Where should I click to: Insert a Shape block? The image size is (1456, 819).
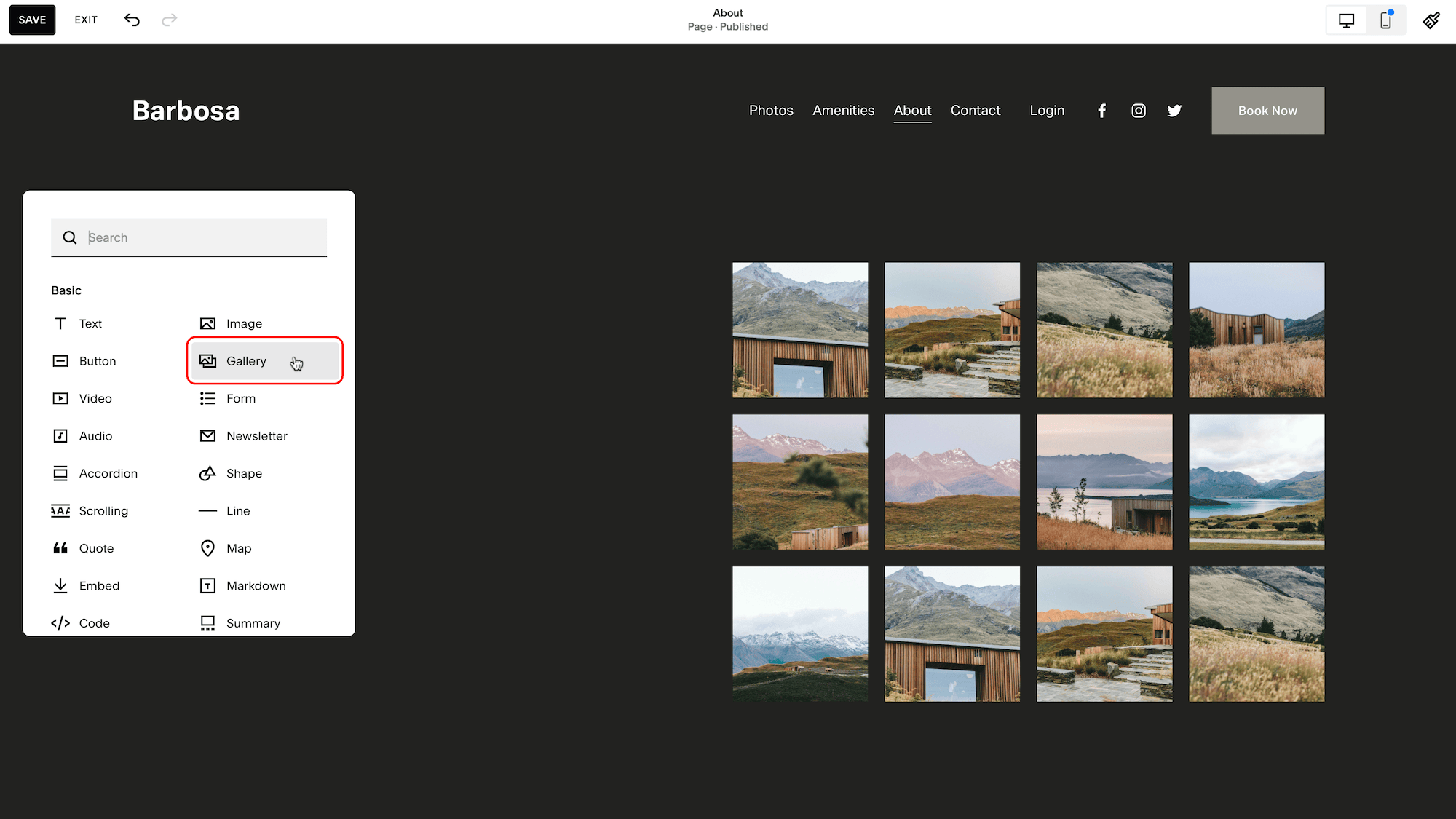(x=243, y=473)
